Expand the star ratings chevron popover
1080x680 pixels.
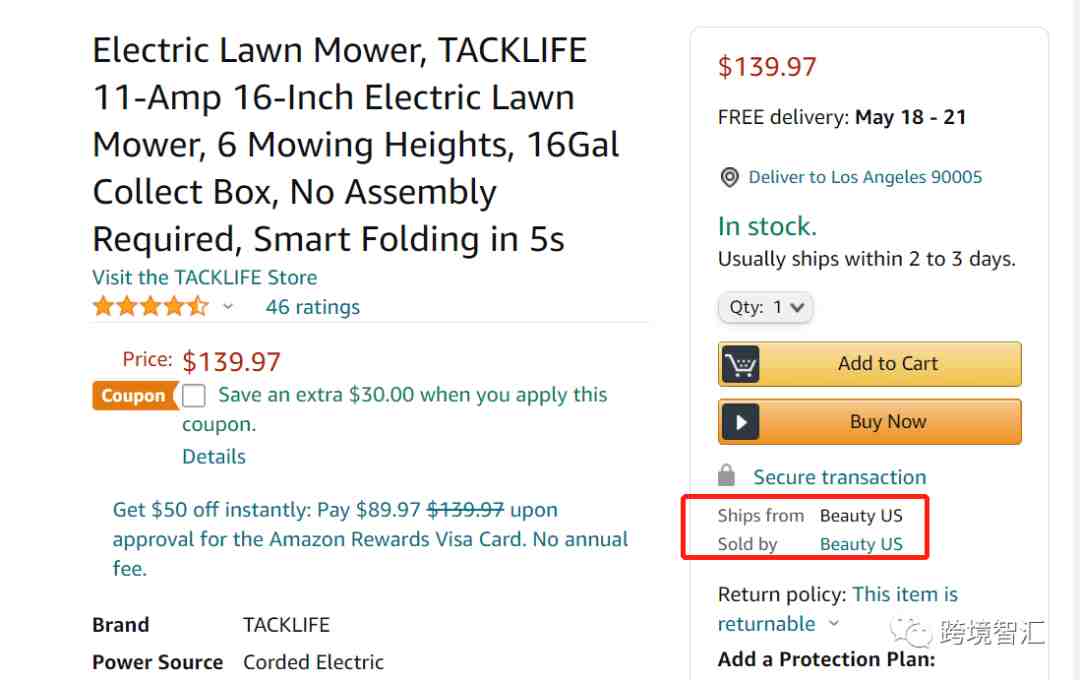tap(228, 307)
